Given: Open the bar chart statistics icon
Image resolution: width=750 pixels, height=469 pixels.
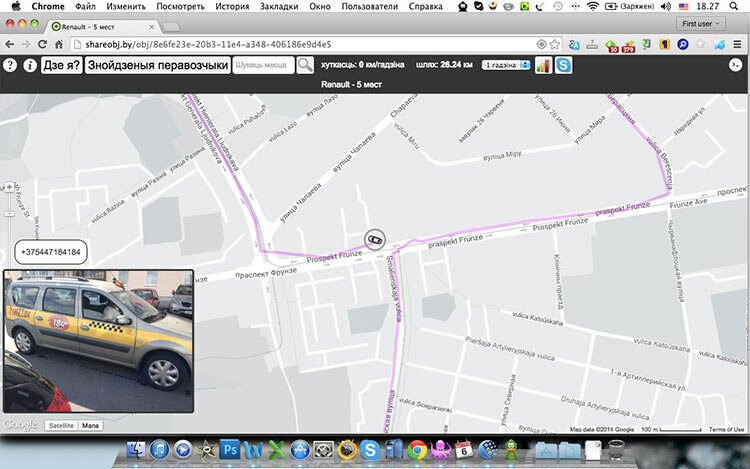Looking at the screenshot, I should 543,65.
